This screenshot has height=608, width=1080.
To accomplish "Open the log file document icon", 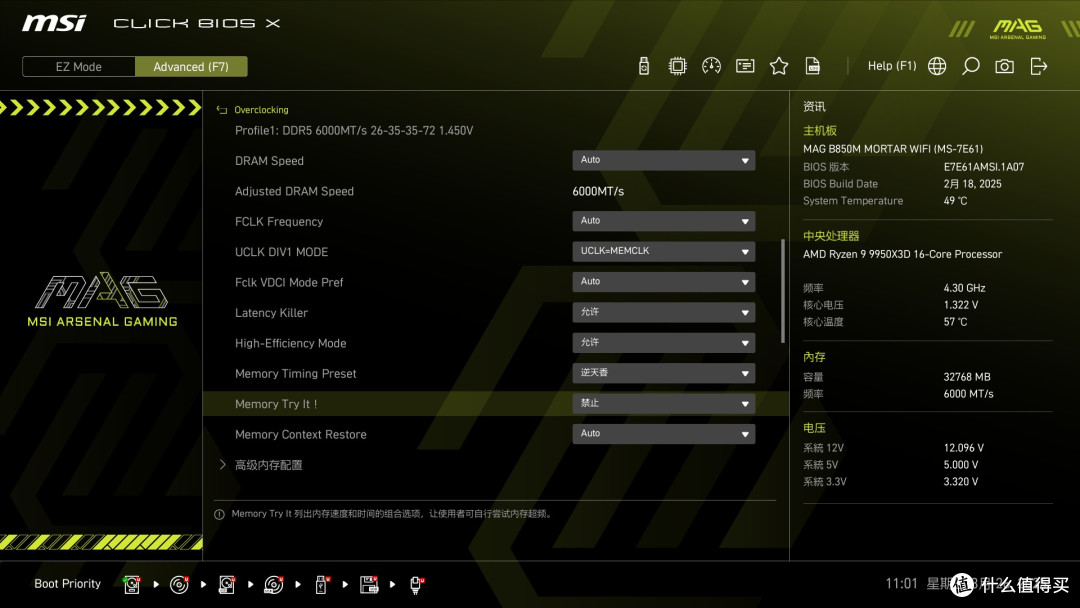I will 813,66.
